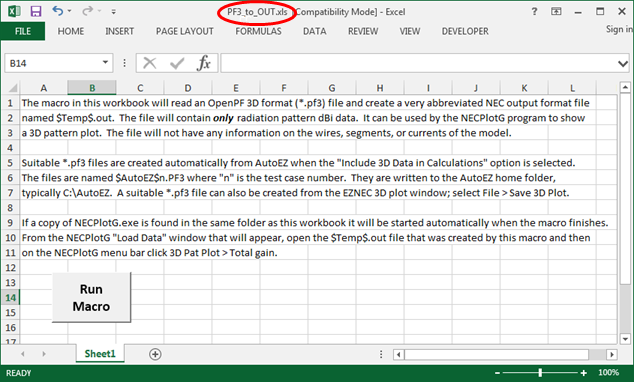Click the formula bar Cancel X icon
Screen dimensions: 634x382
150,63
